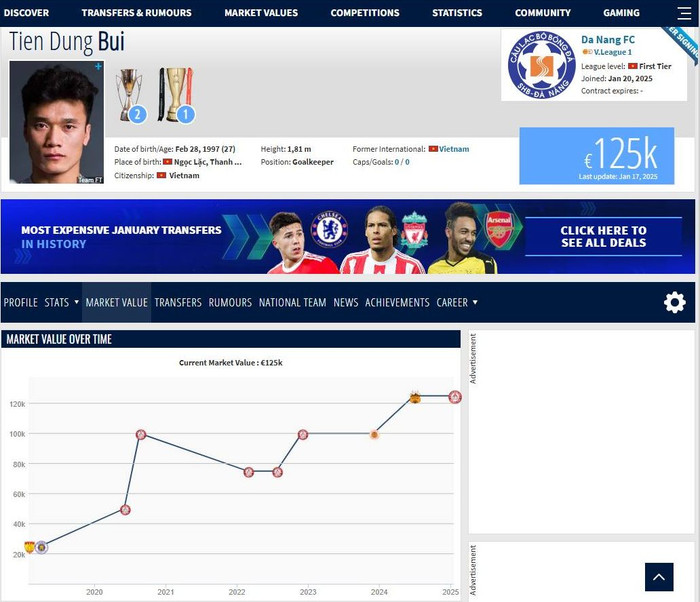Open the Tien Dung Bui player portrait
Viewport: 700px width, 602px height.
[x=57, y=122]
